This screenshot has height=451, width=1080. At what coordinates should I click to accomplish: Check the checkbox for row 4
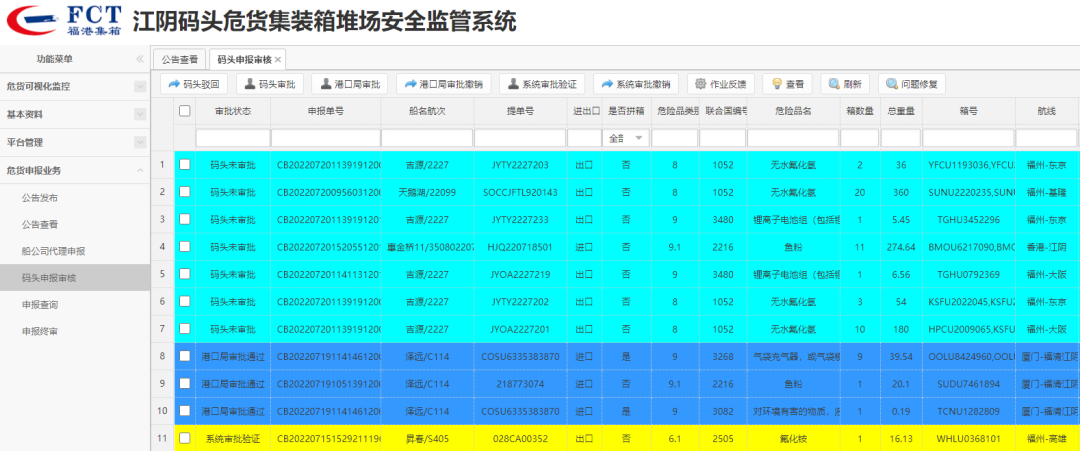(x=185, y=247)
